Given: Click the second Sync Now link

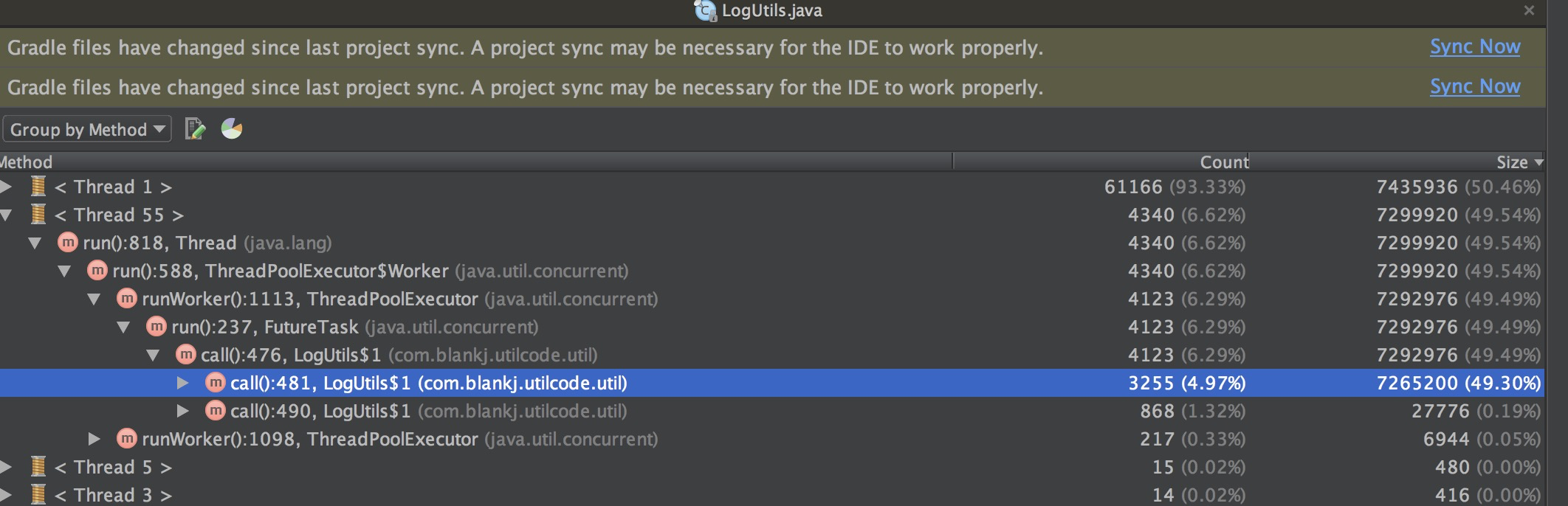Looking at the screenshot, I should pyautogui.click(x=1474, y=87).
